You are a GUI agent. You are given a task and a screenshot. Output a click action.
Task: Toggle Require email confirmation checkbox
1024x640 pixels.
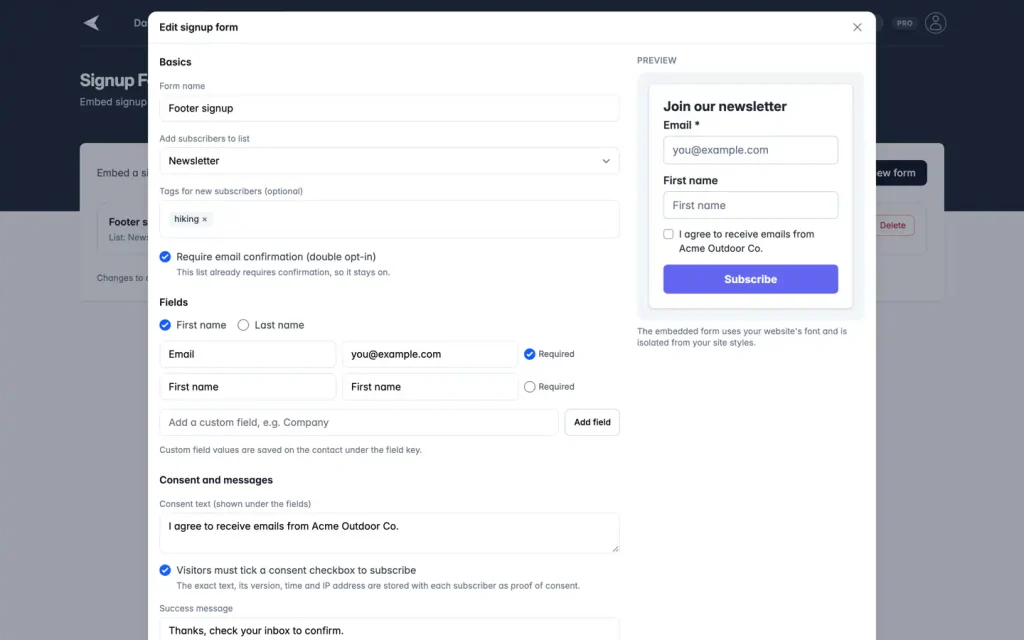(165, 257)
